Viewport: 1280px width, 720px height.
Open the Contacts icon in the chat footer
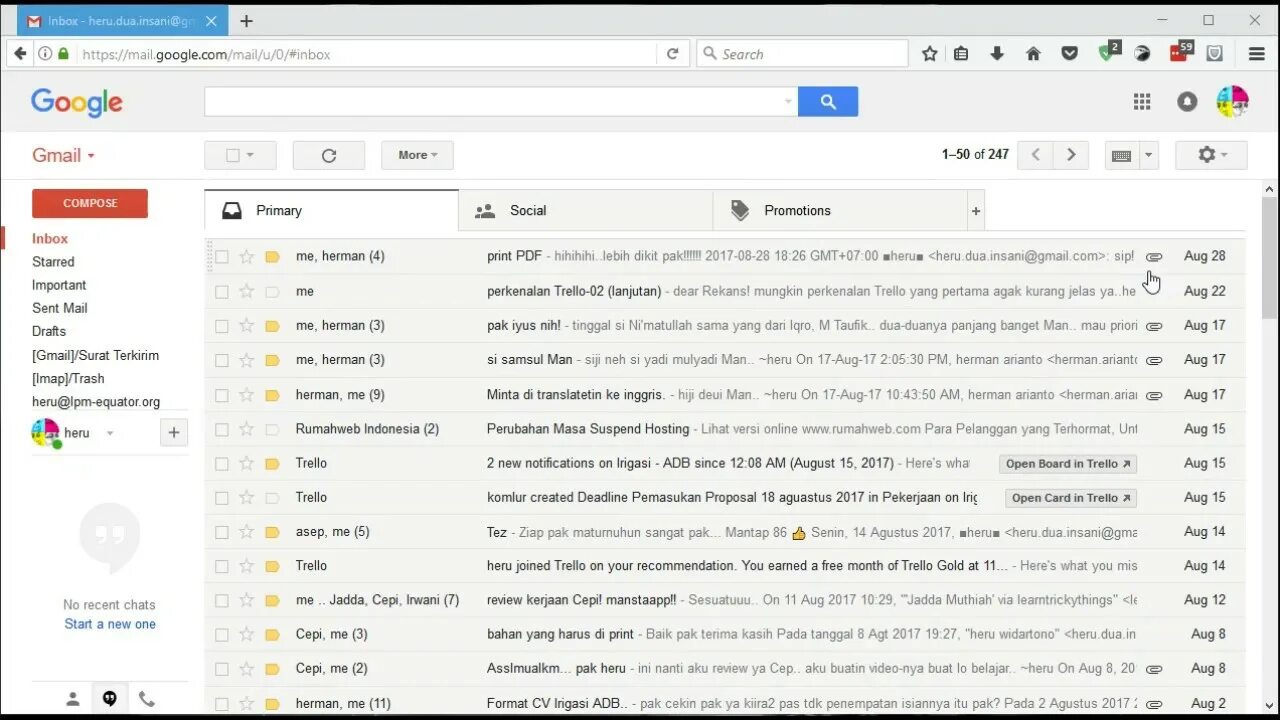(x=73, y=699)
